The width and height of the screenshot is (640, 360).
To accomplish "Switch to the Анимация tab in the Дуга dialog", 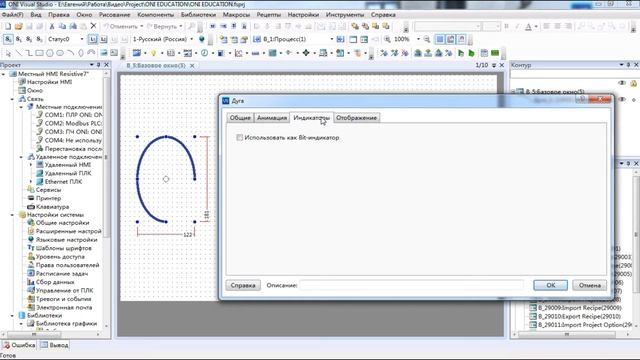I will [272, 118].
